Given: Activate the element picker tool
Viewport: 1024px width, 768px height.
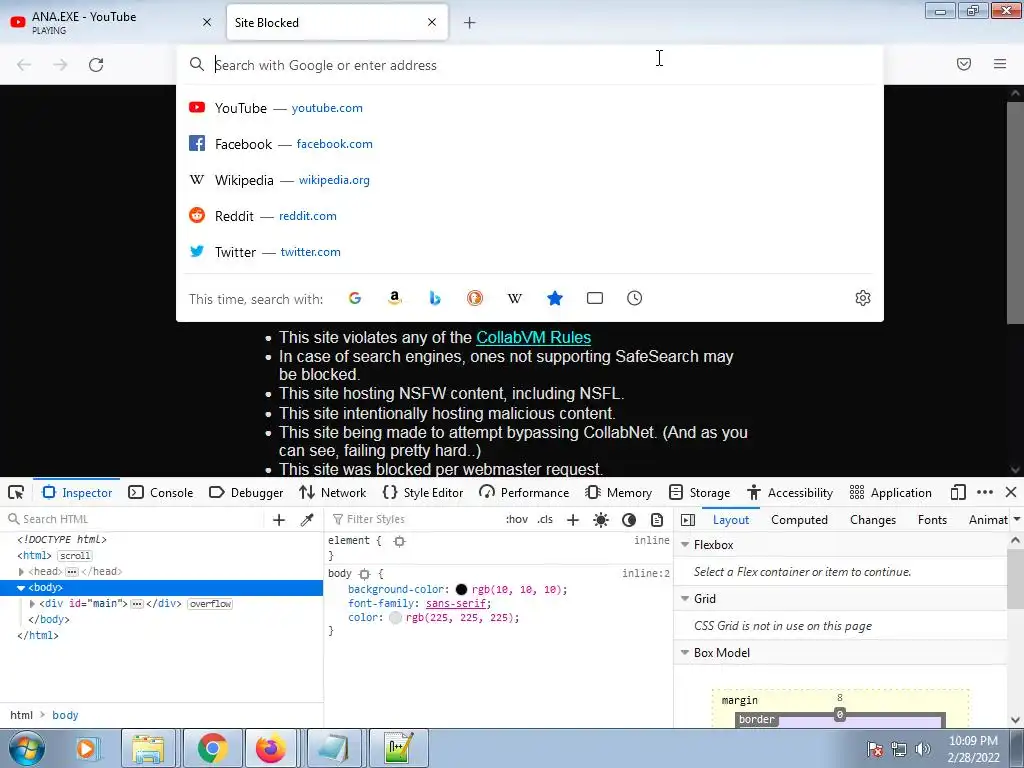Looking at the screenshot, I should (16, 492).
